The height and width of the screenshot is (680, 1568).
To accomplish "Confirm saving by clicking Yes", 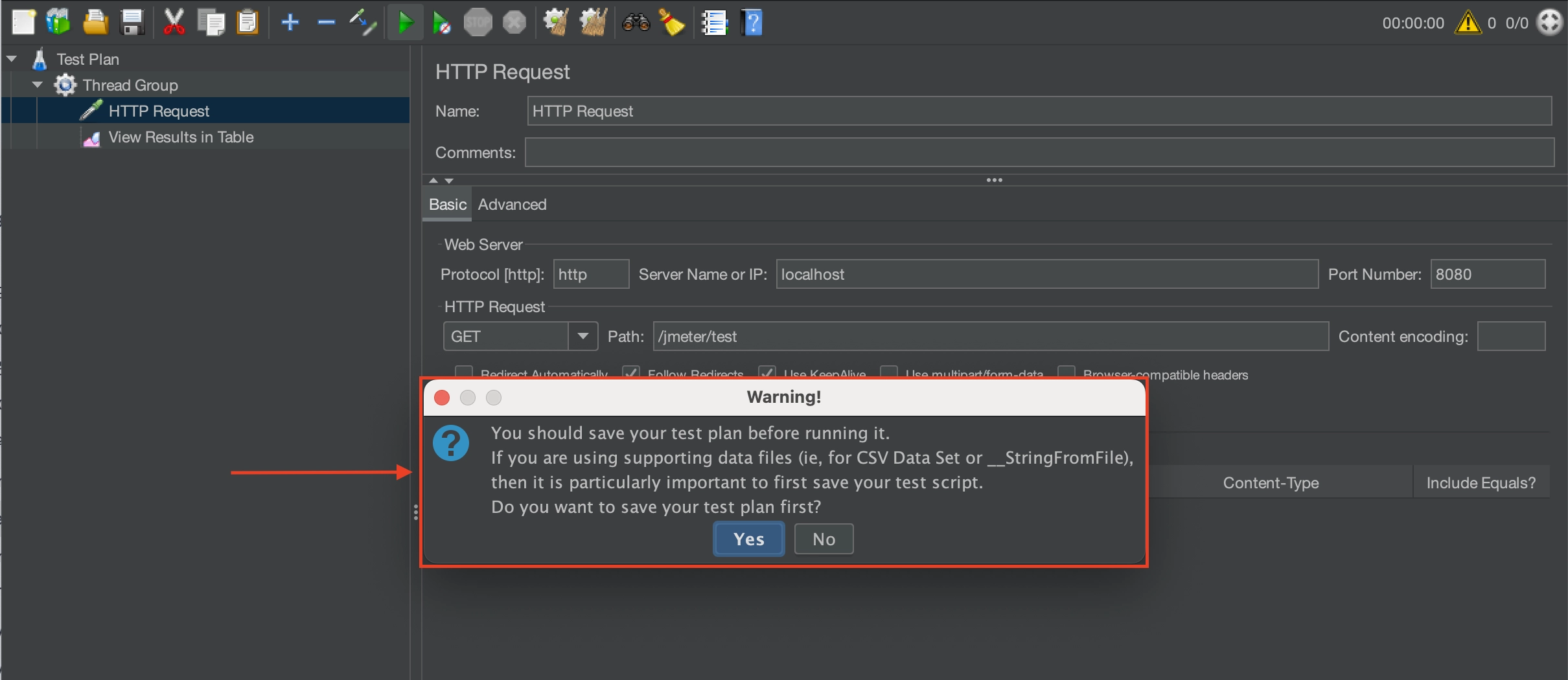I will [749, 539].
